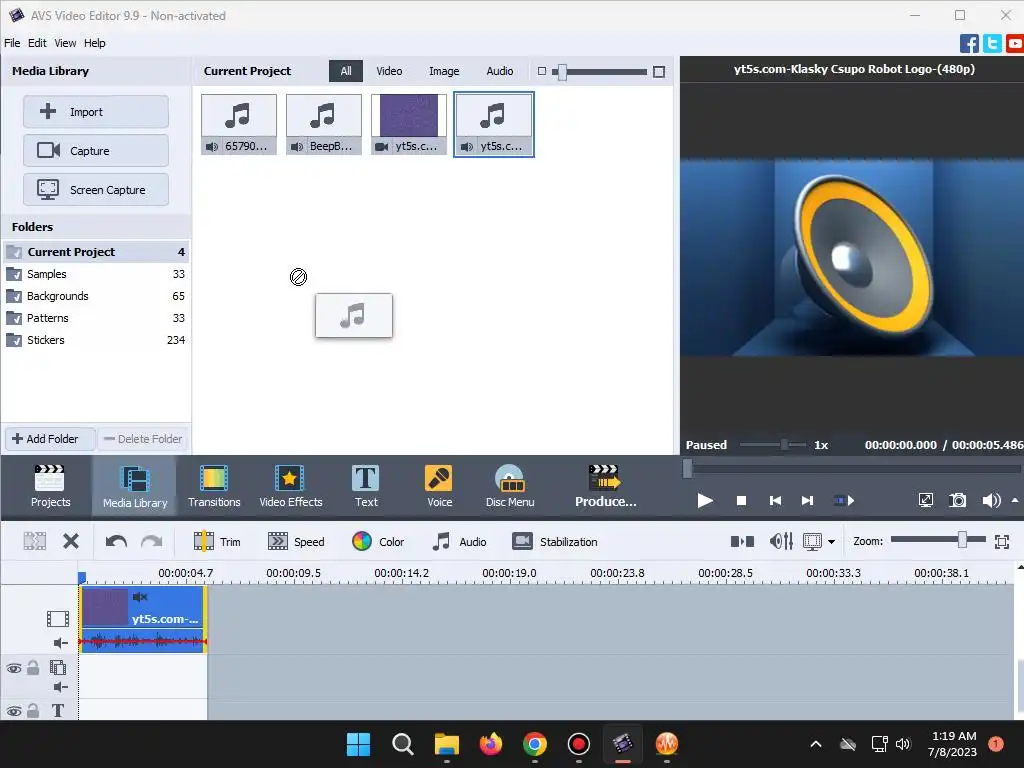This screenshot has width=1024, height=768.
Task: Open the Stickers folder
Action: 95,340
